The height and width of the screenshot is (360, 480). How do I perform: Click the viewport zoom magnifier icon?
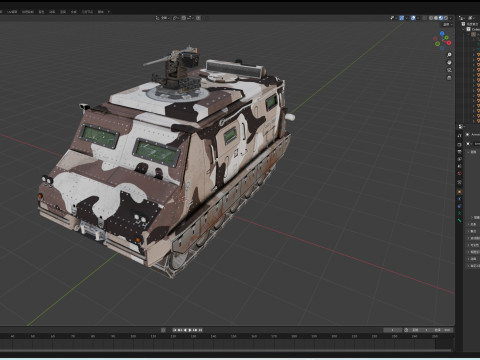coord(449,54)
